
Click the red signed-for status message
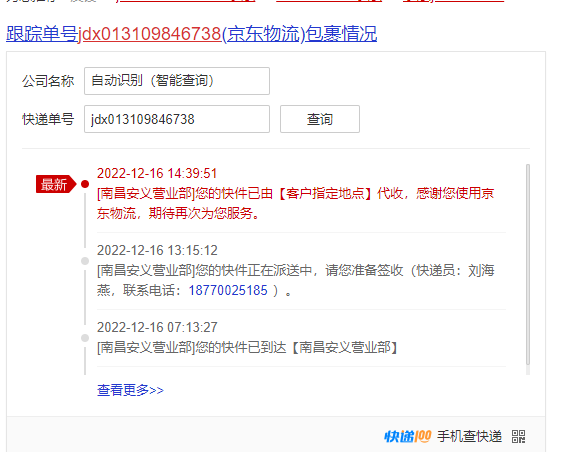click(295, 203)
